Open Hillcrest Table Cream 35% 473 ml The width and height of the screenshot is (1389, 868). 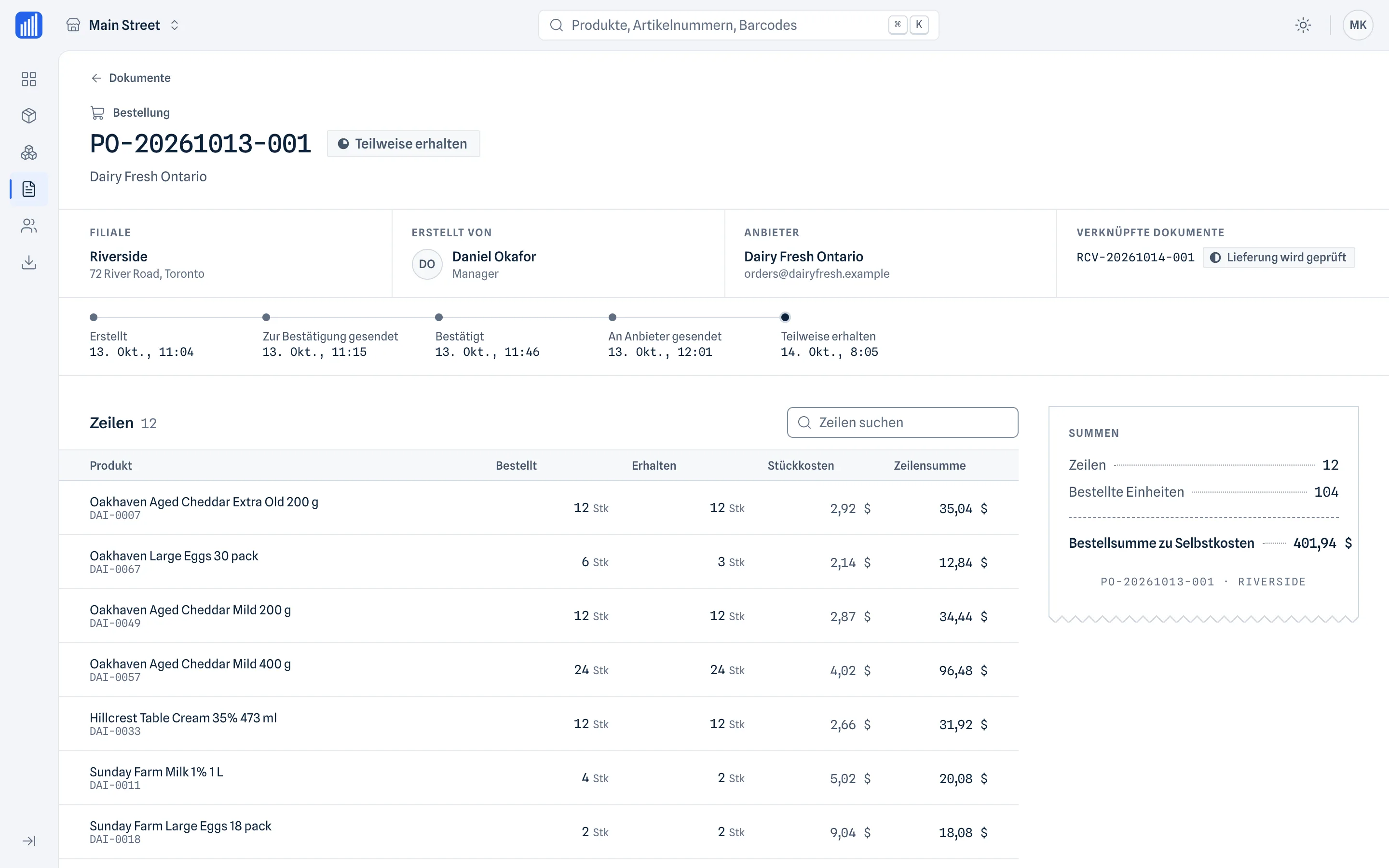click(183, 718)
